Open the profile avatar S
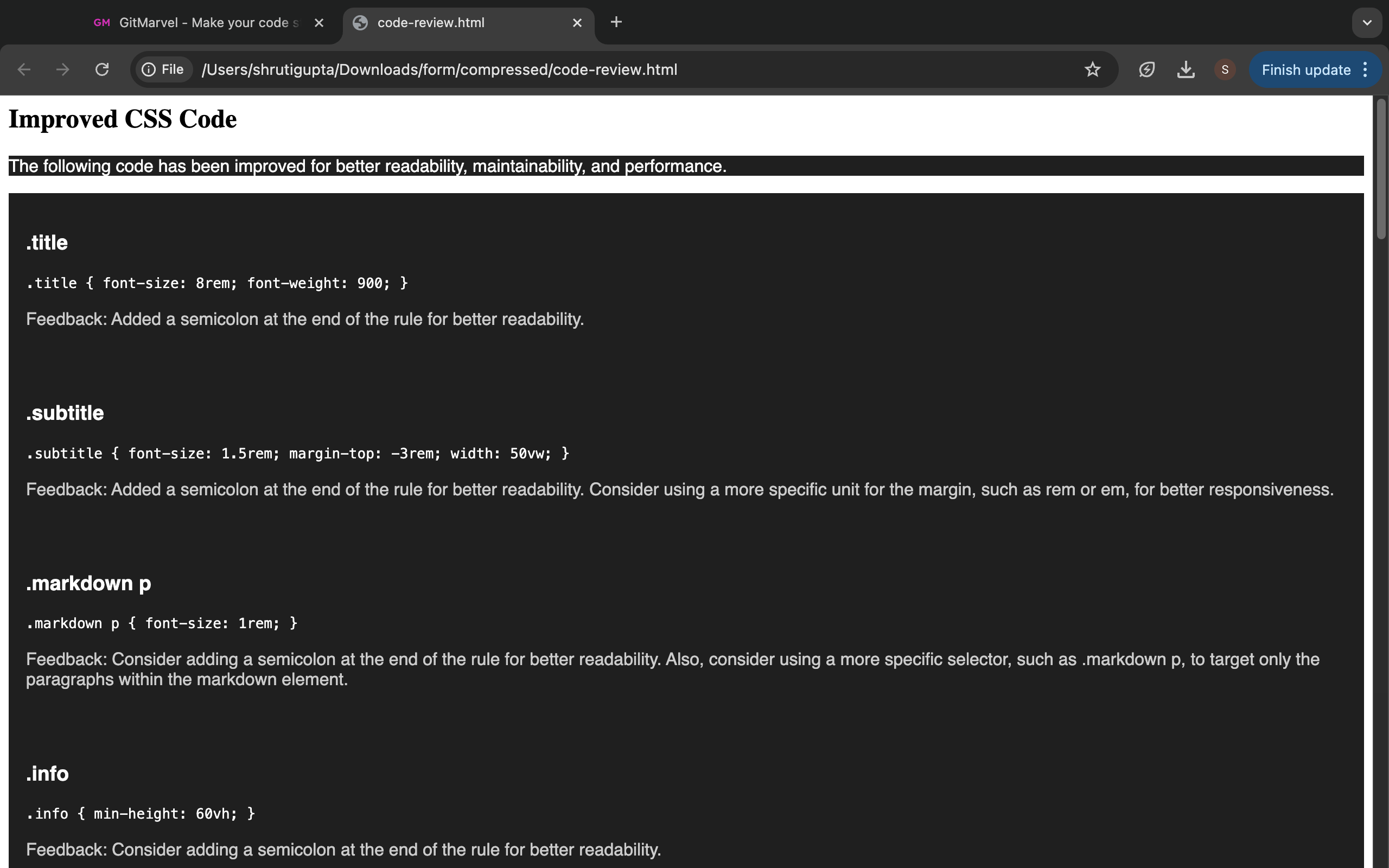 (1225, 69)
